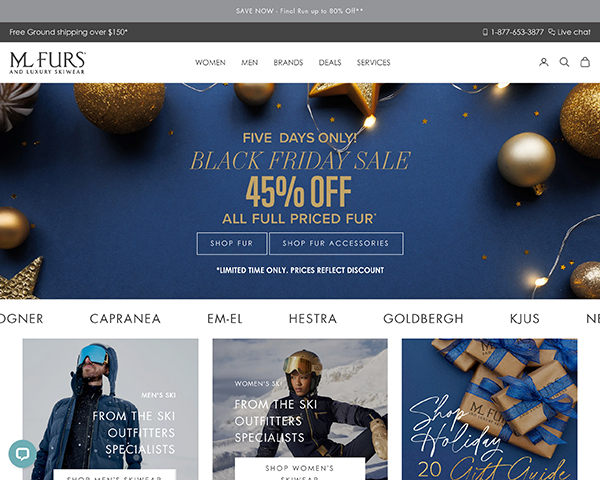The width and height of the screenshot is (600, 480).
Task: Expand the Deals menu
Action: click(330, 62)
